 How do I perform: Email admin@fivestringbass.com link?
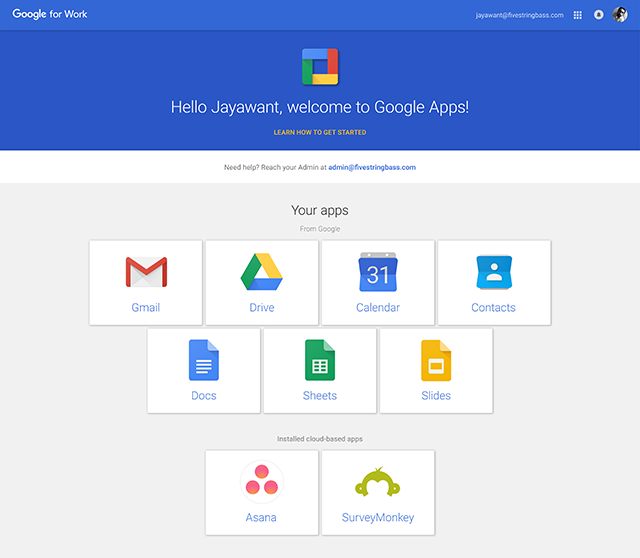[372, 167]
